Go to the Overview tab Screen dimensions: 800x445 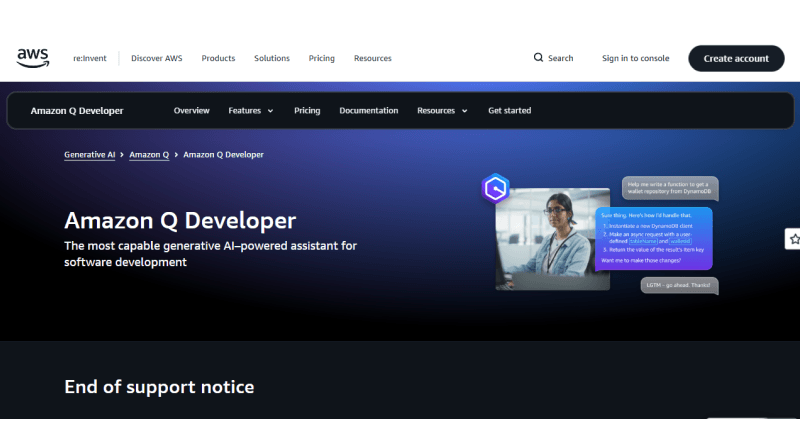tap(191, 110)
